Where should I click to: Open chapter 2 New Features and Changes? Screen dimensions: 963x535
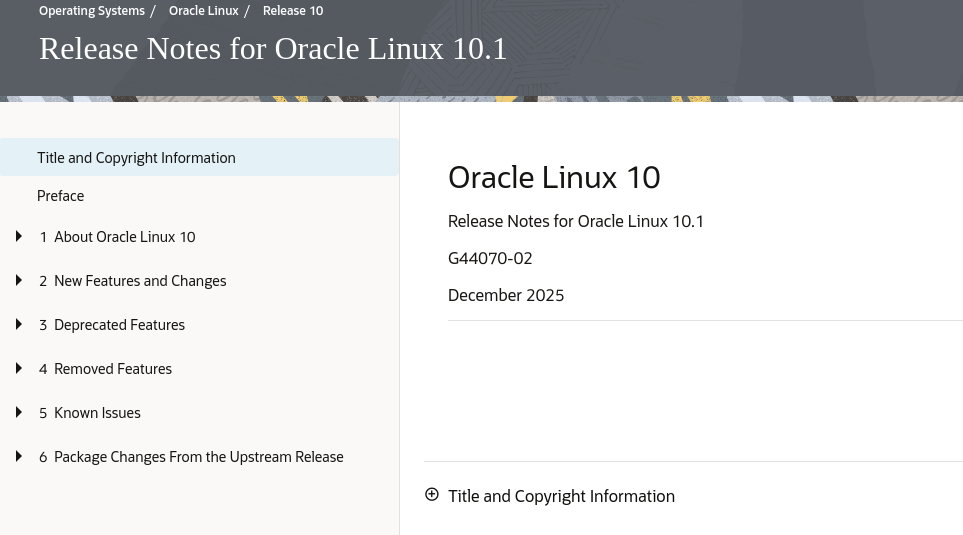pos(133,281)
